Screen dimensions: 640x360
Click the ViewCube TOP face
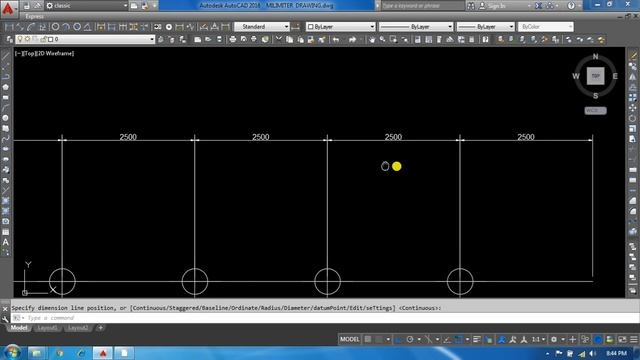point(596,76)
